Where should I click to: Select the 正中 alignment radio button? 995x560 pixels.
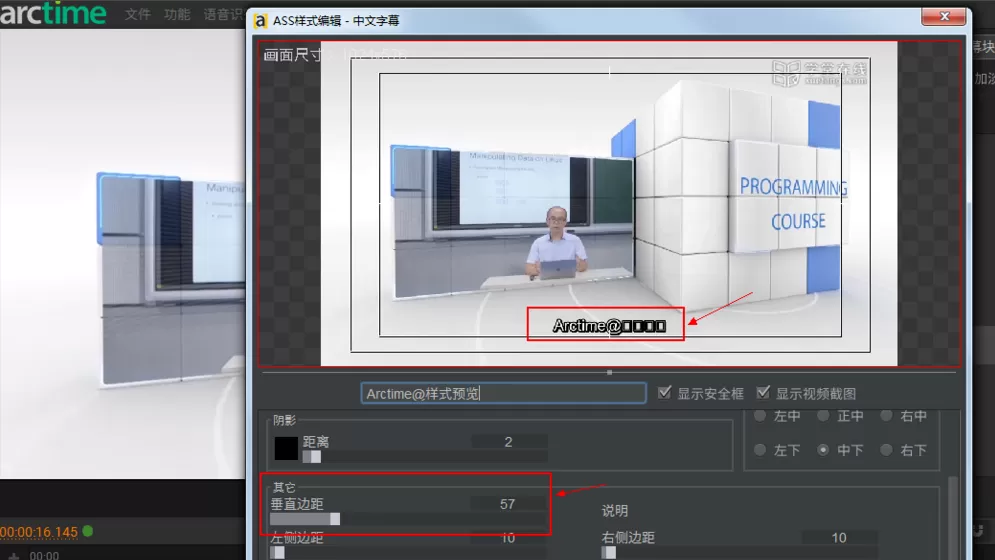pos(823,416)
